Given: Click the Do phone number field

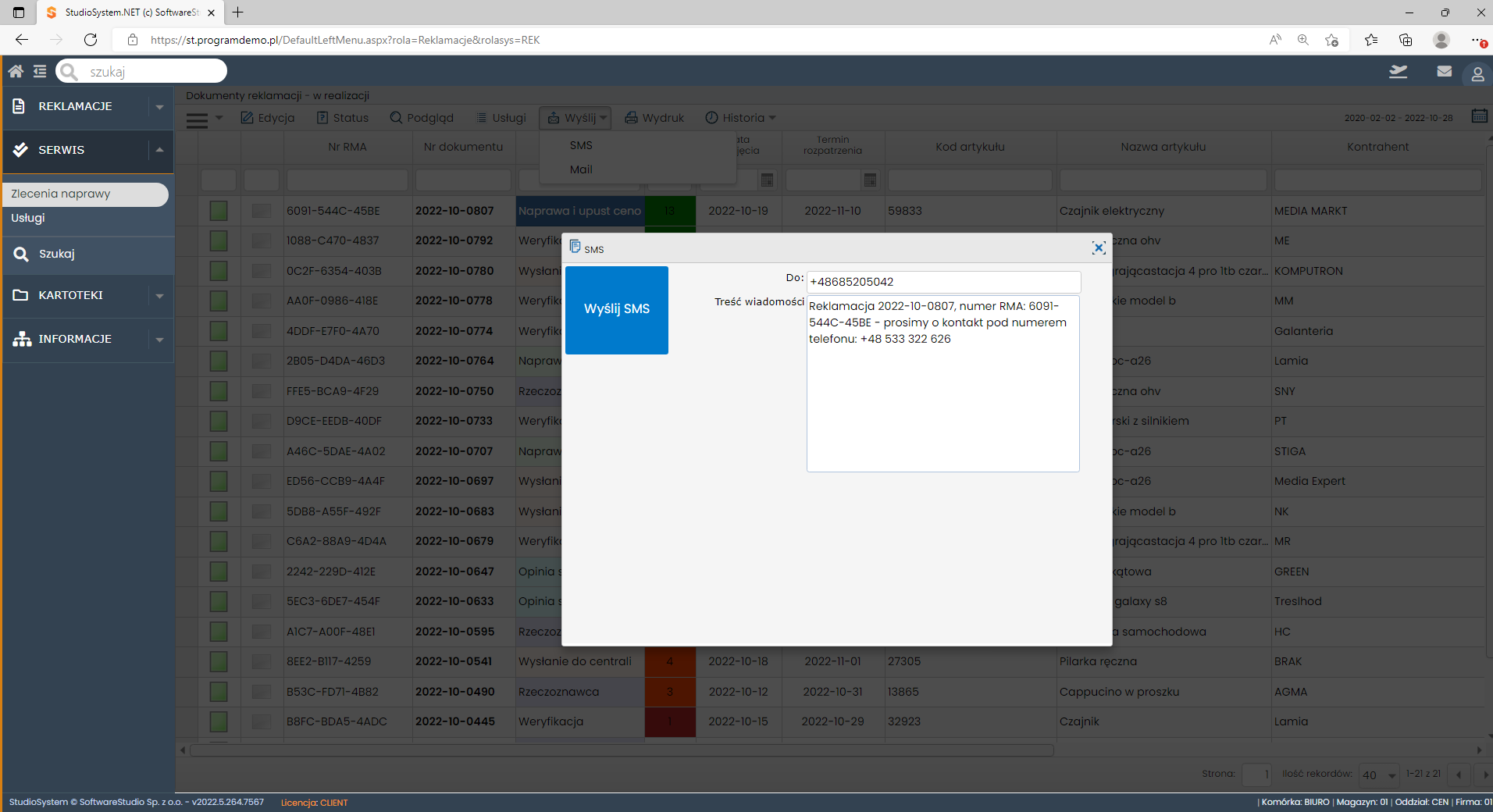Looking at the screenshot, I should pos(943,282).
